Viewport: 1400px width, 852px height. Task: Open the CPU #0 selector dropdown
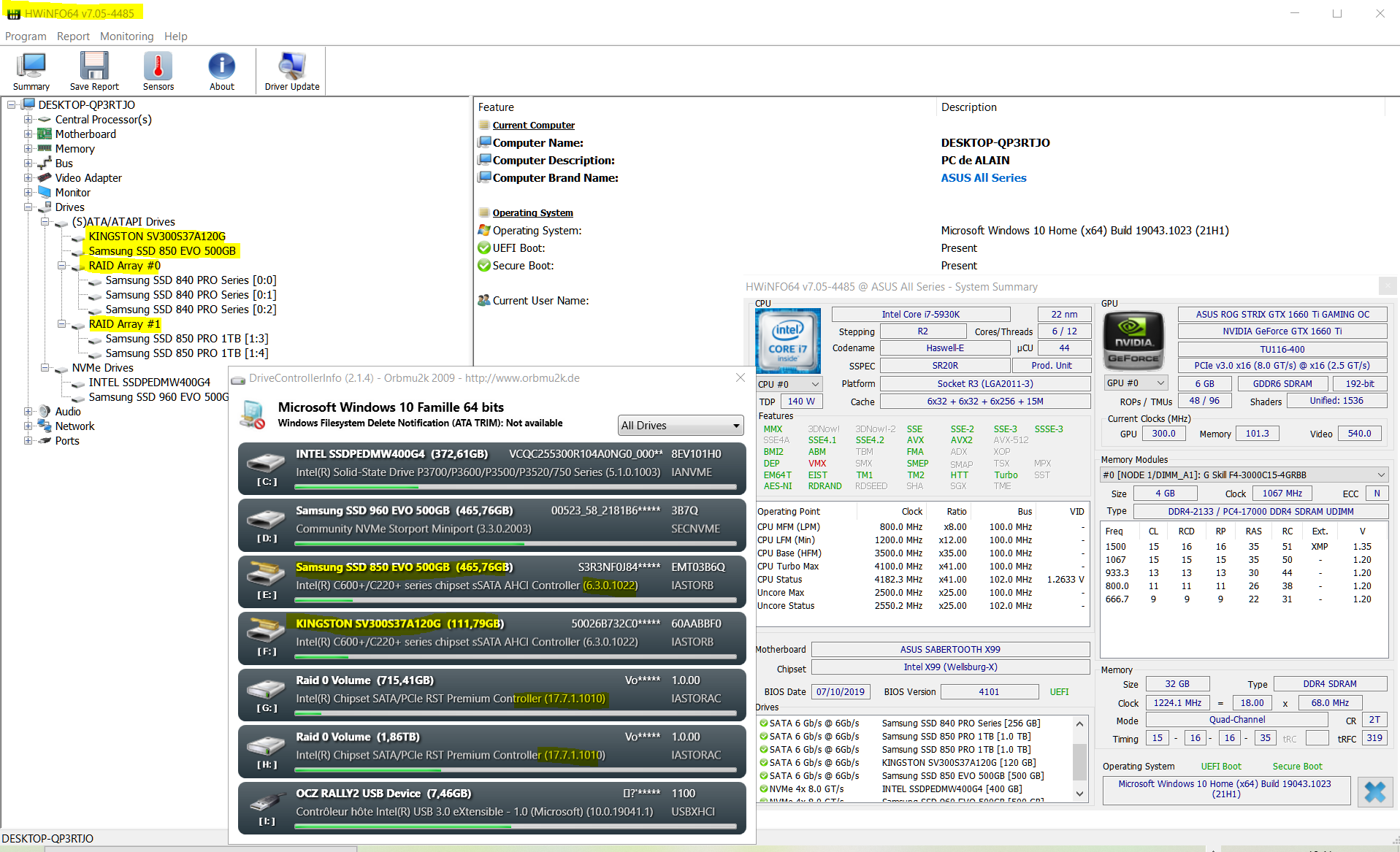pos(789,383)
